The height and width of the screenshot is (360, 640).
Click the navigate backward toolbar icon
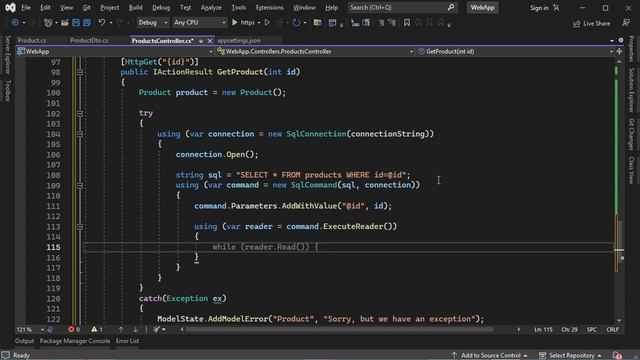[15, 23]
